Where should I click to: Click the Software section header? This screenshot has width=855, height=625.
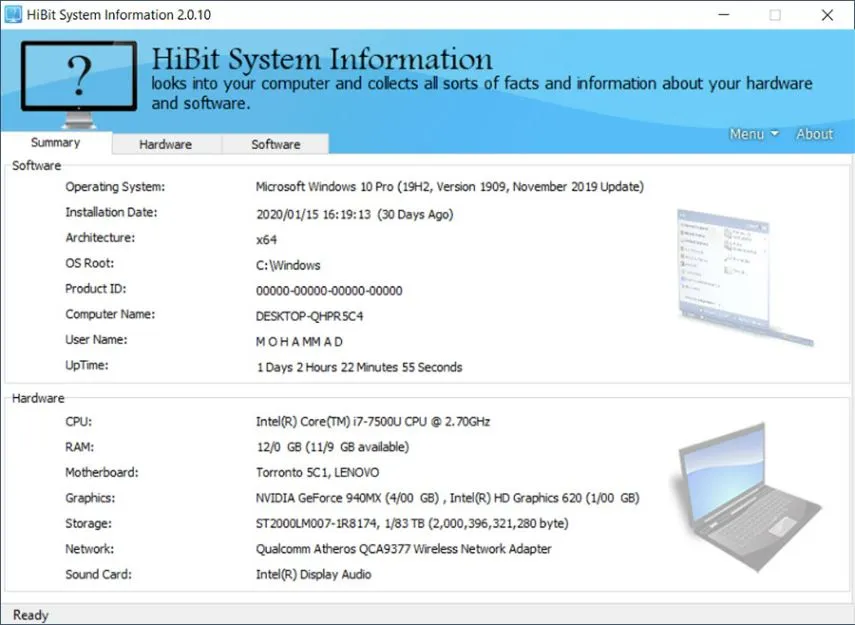(36, 165)
